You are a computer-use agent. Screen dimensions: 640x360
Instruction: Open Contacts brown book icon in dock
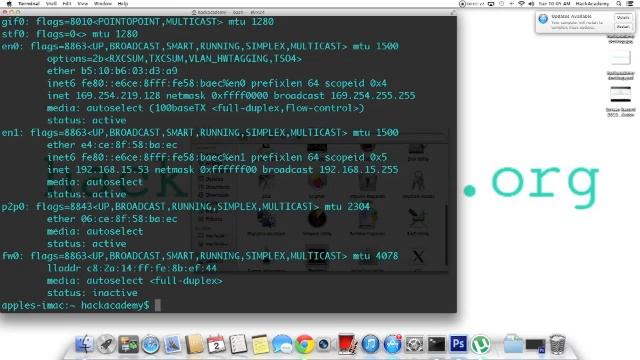[x=194, y=344]
